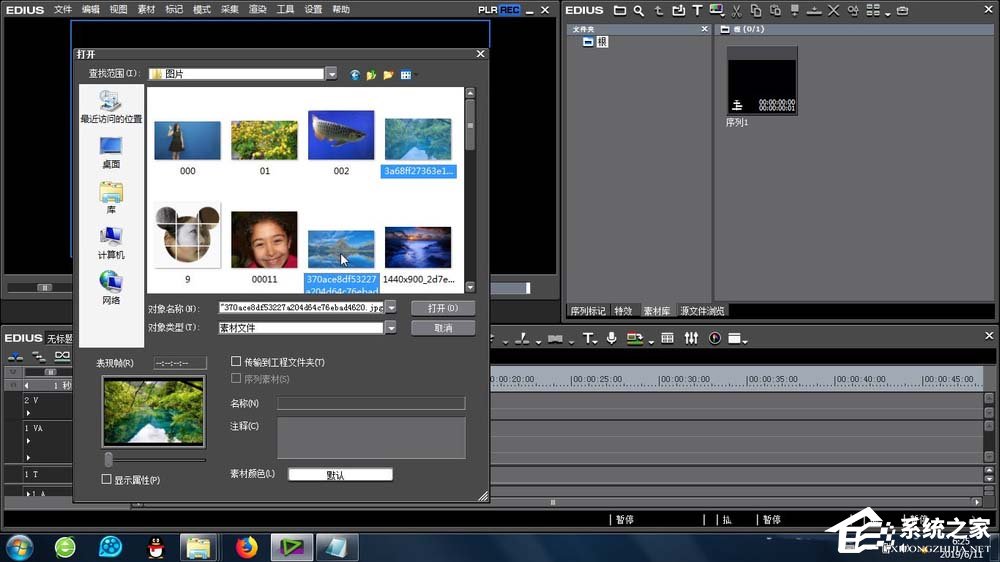Open the 文件 (File) menu
Viewport: 1000px width, 562px height.
coord(63,9)
